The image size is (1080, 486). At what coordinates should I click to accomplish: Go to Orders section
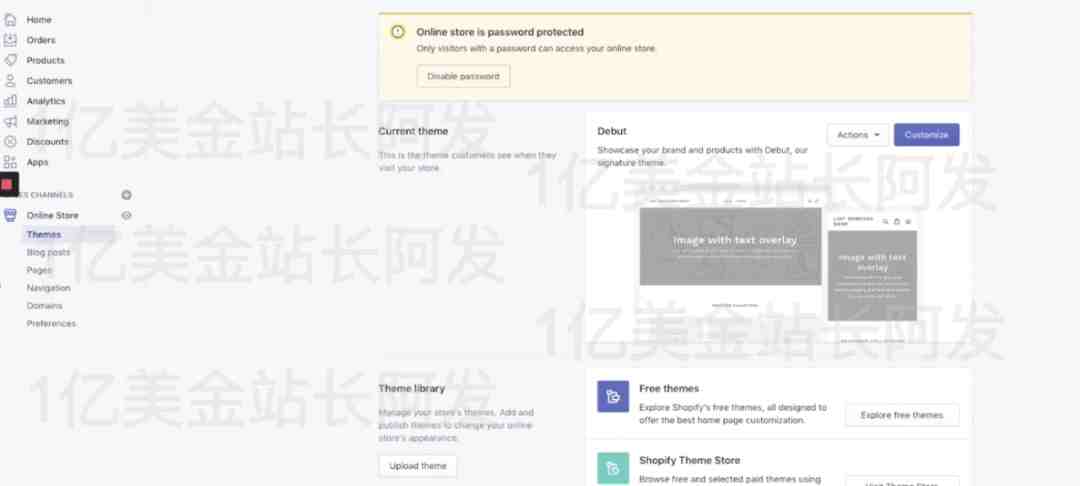click(41, 40)
